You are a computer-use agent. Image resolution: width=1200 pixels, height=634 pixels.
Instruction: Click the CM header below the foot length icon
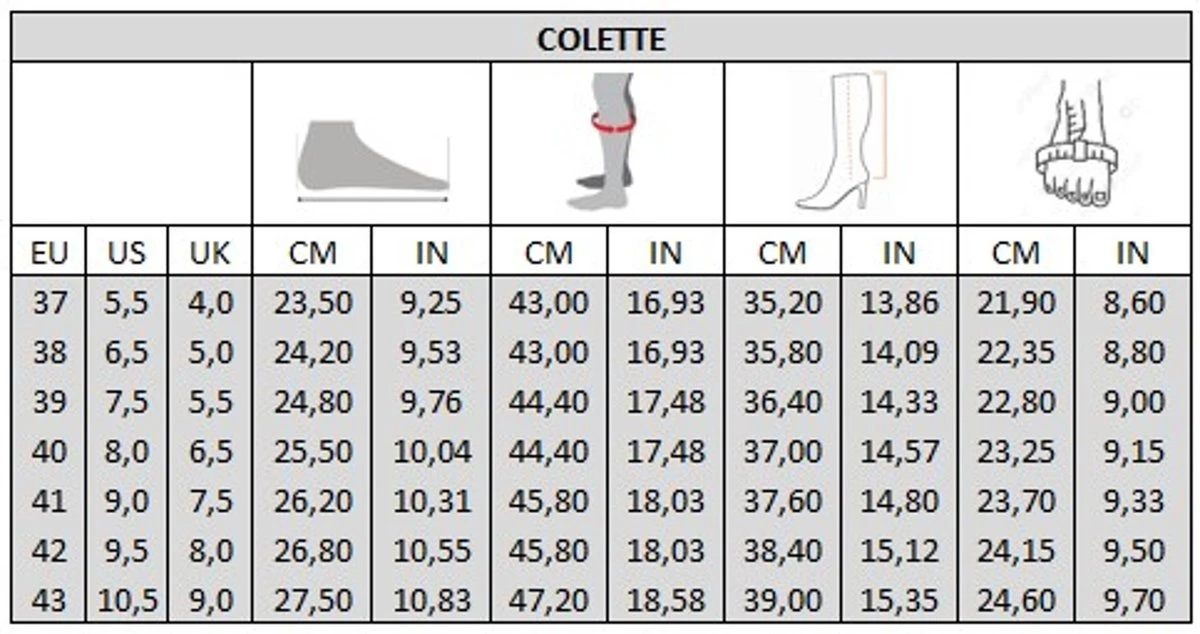point(313,253)
